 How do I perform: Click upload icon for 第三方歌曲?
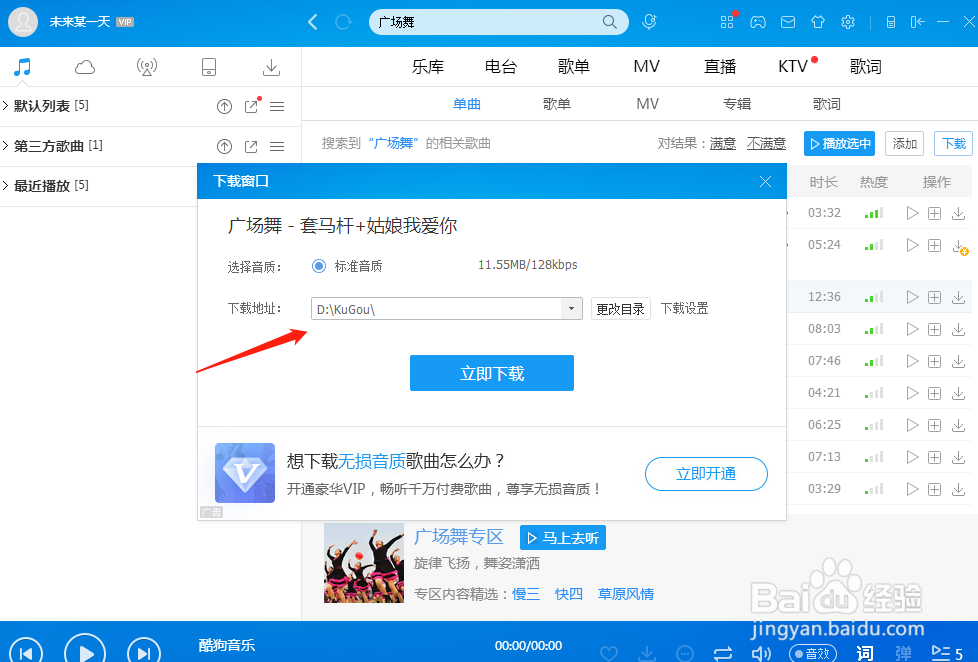[225, 147]
